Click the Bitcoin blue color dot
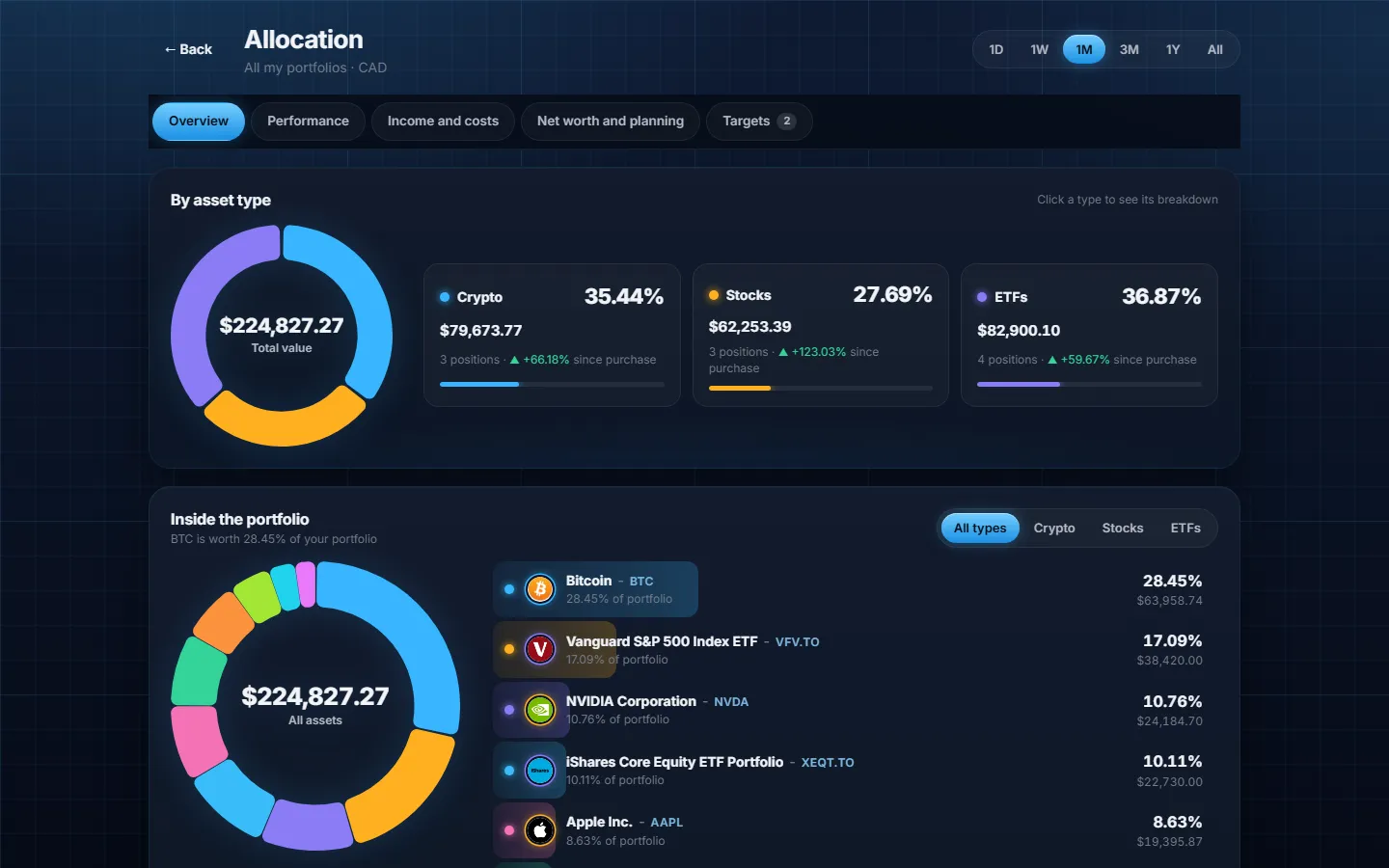 point(509,589)
